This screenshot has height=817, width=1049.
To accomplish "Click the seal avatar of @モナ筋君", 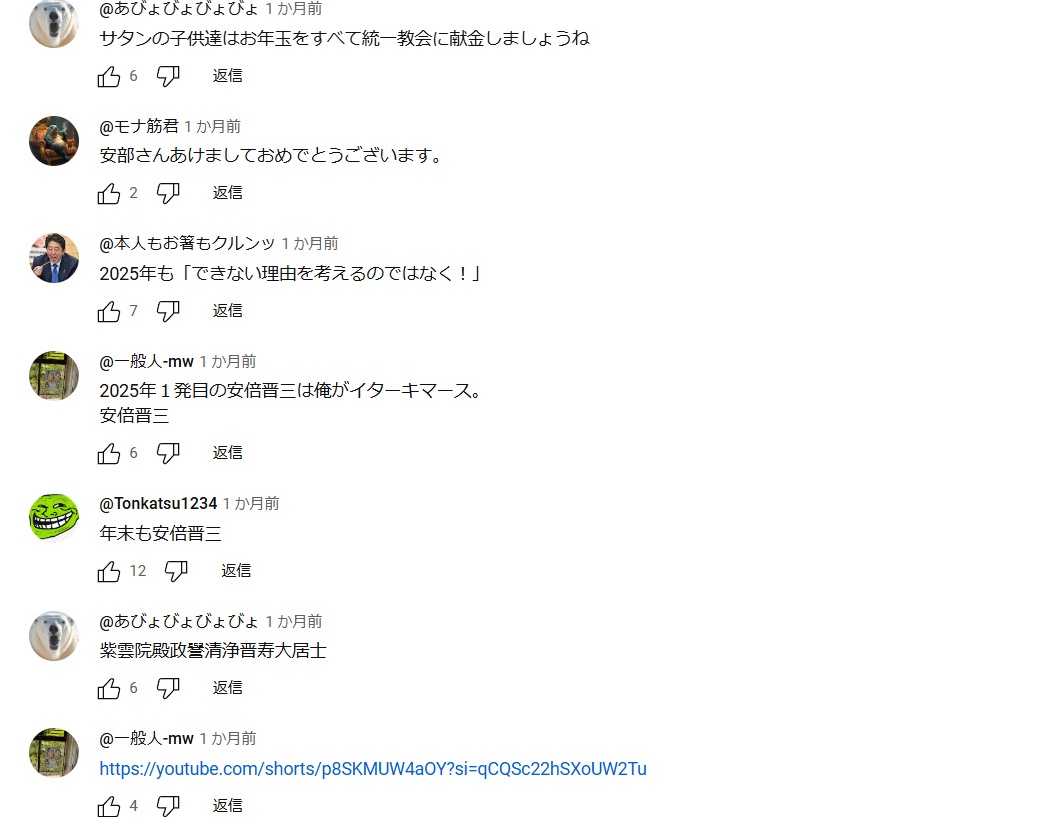I will coord(54,141).
